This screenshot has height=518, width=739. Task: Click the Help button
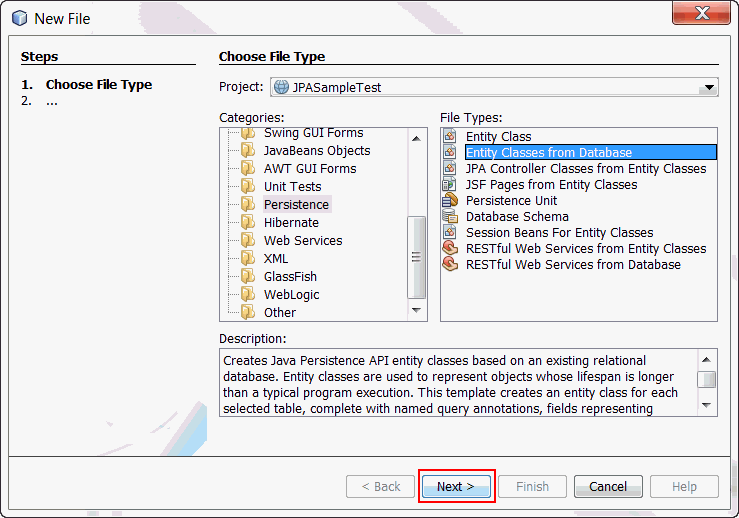coord(684,486)
